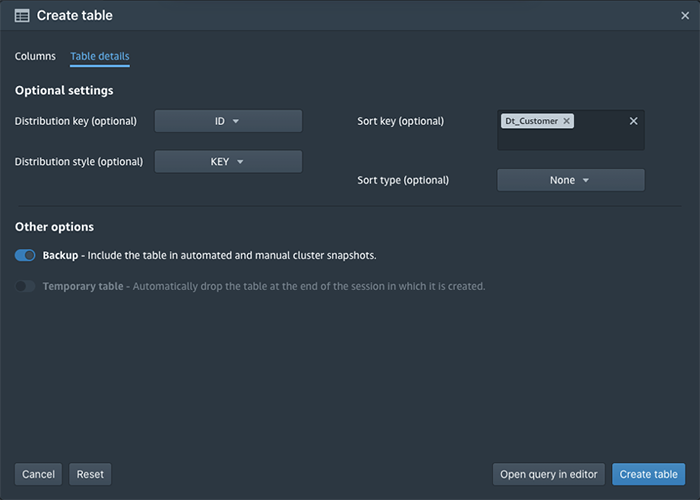This screenshot has width=700, height=500.
Task: Toggle the Temporary table switch
Action: point(25,286)
